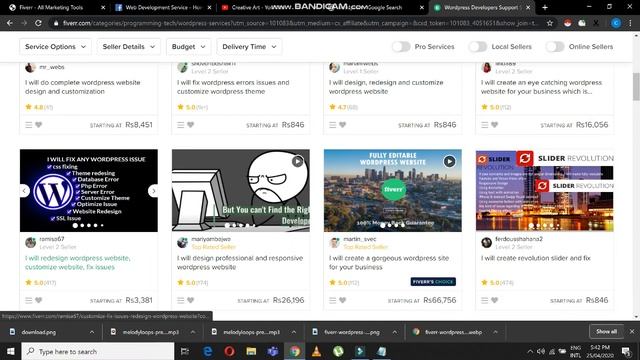Open Microsoft Edge from the taskbar
This screenshot has width=640, height=360.
coord(208,351)
